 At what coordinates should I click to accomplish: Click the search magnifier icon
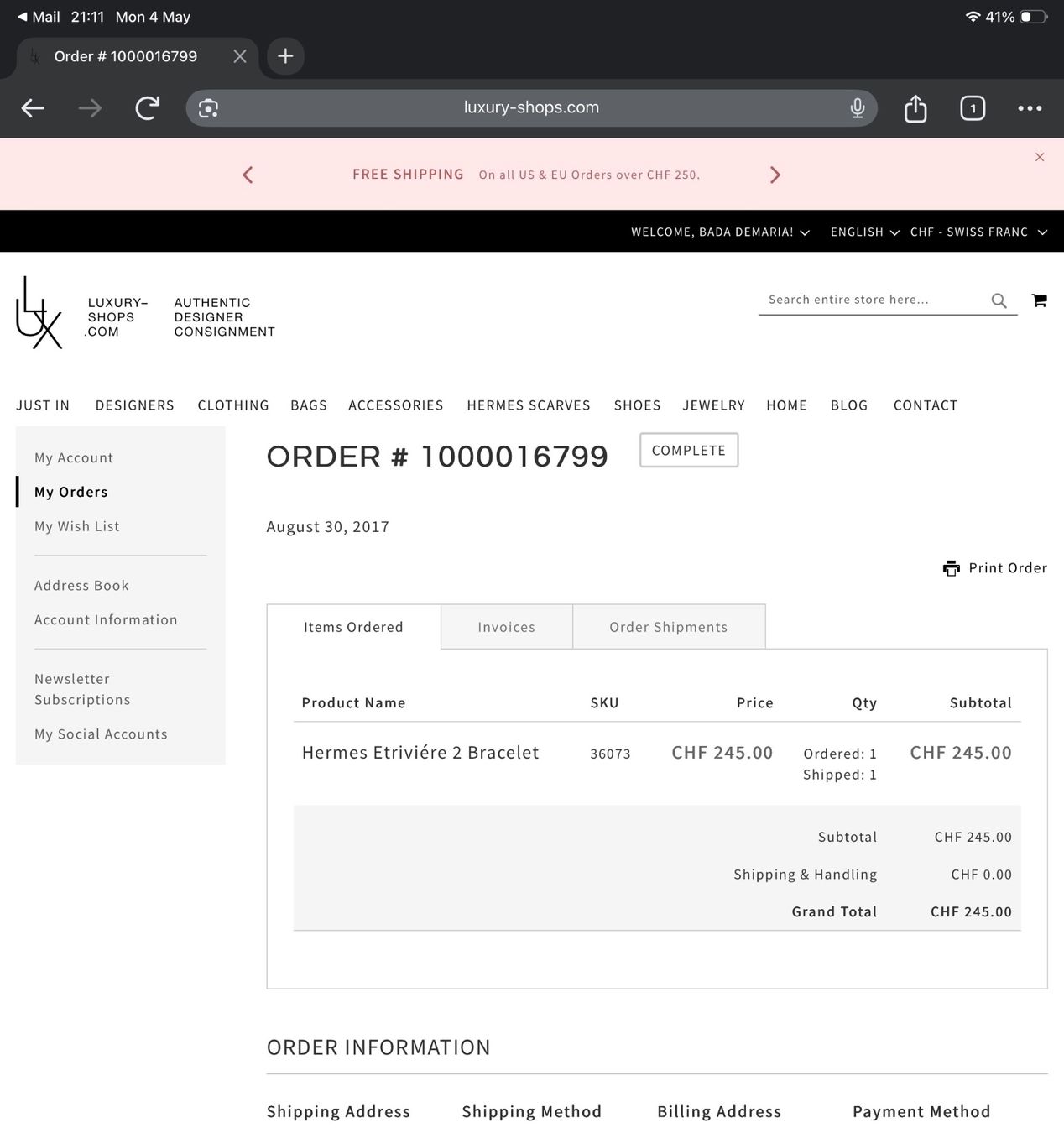coord(999,300)
